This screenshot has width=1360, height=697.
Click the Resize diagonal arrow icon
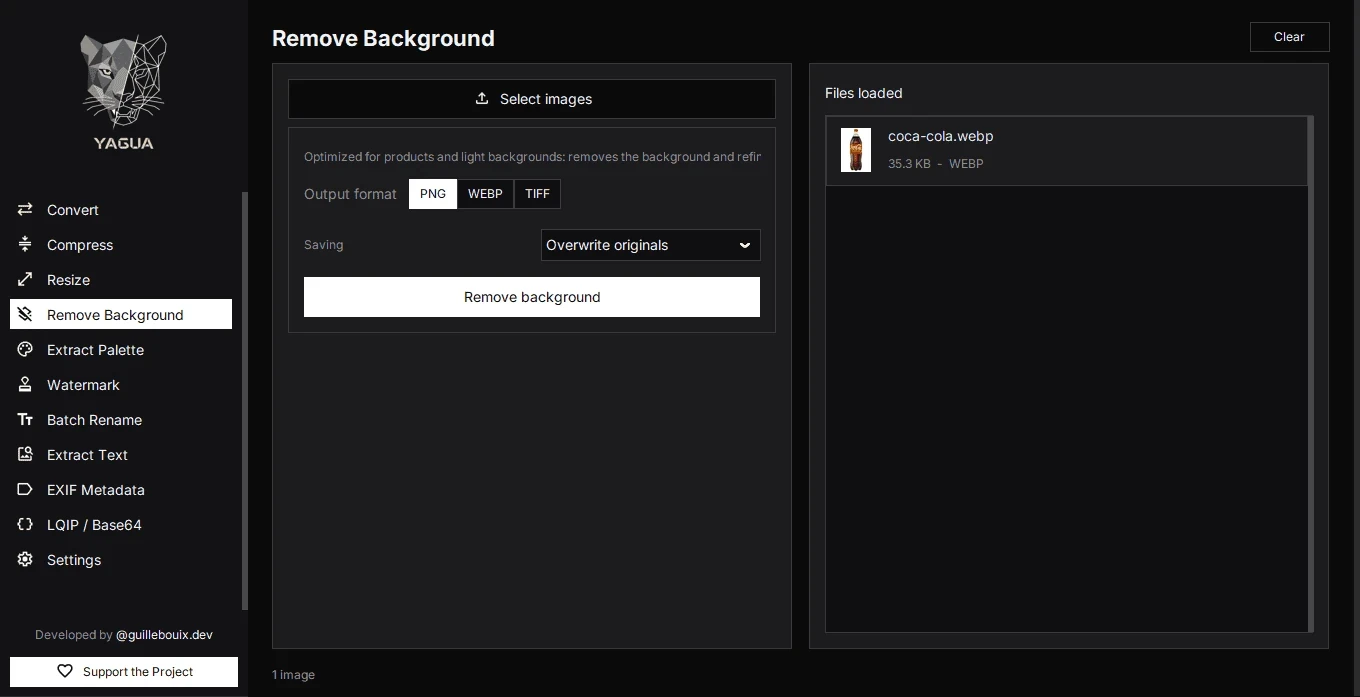coord(25,280)
